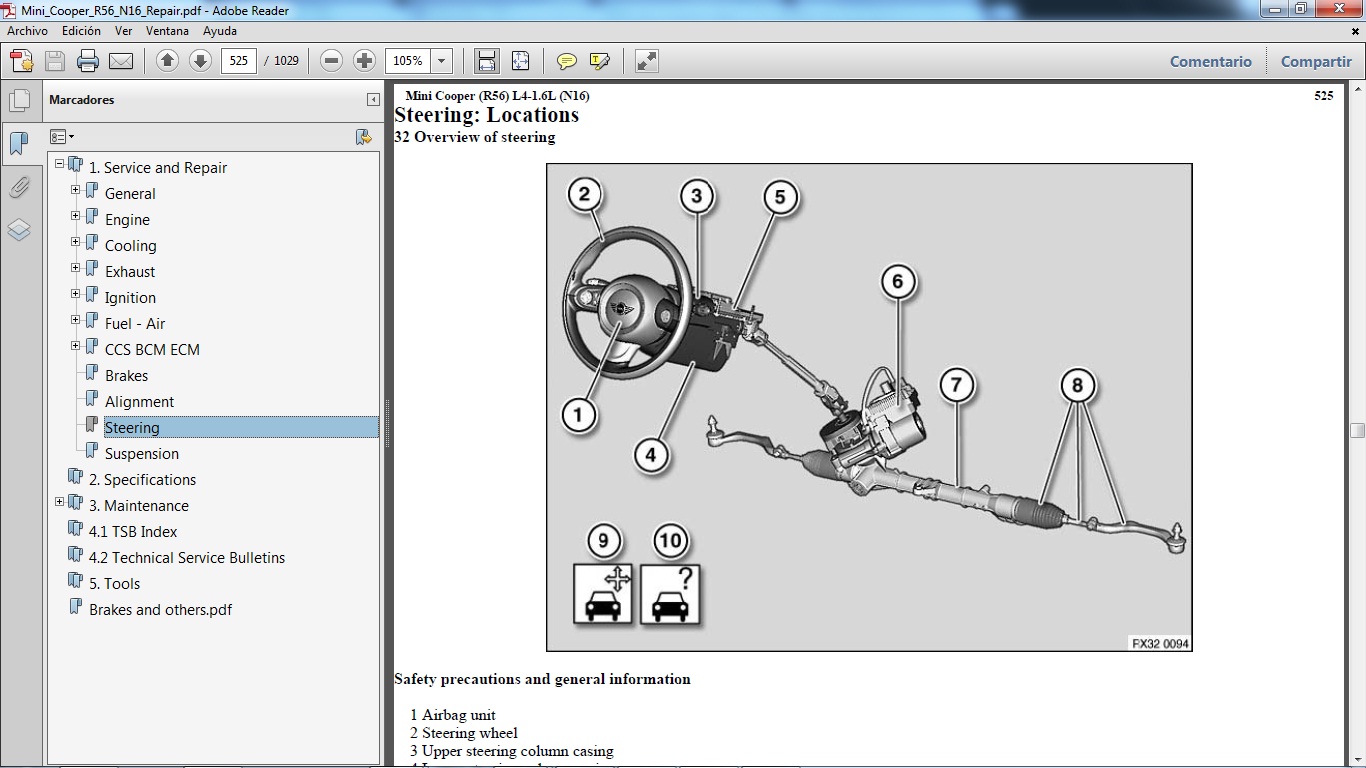The width and height of the screenshot is (1366, 768).
Task: Print the document with printer icon
Action: click(88, 61)
